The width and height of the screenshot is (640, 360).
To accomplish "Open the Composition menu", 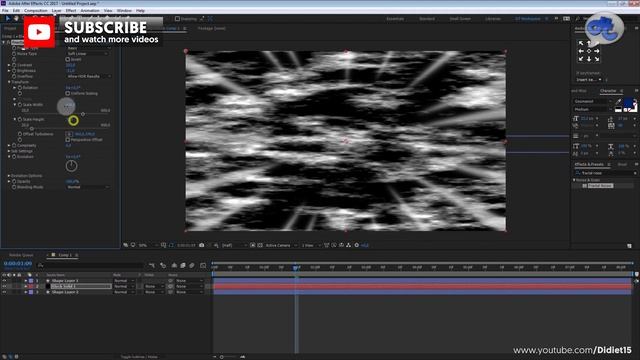I will click(36, 11).
